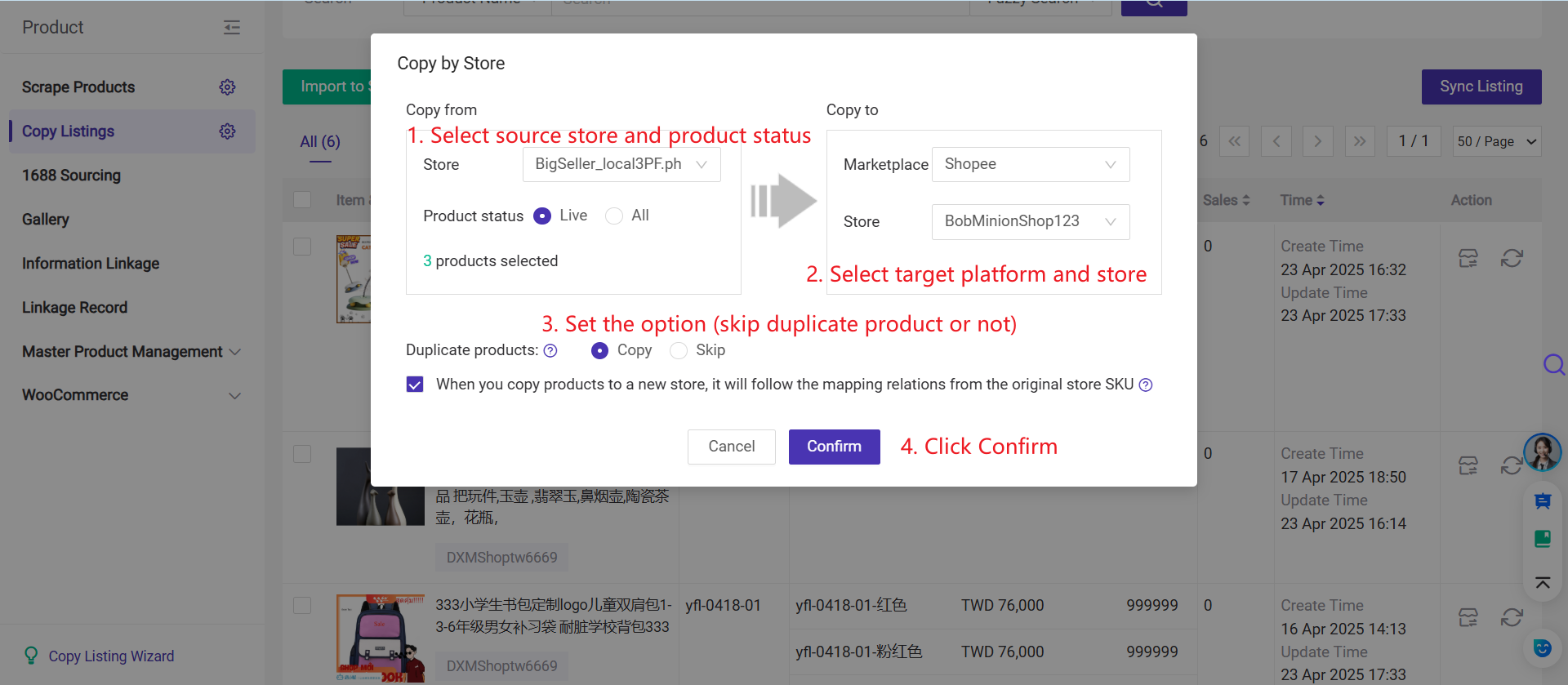Open green help book icon
The image size is (1568, 685).
click(x=1543, y=539)
